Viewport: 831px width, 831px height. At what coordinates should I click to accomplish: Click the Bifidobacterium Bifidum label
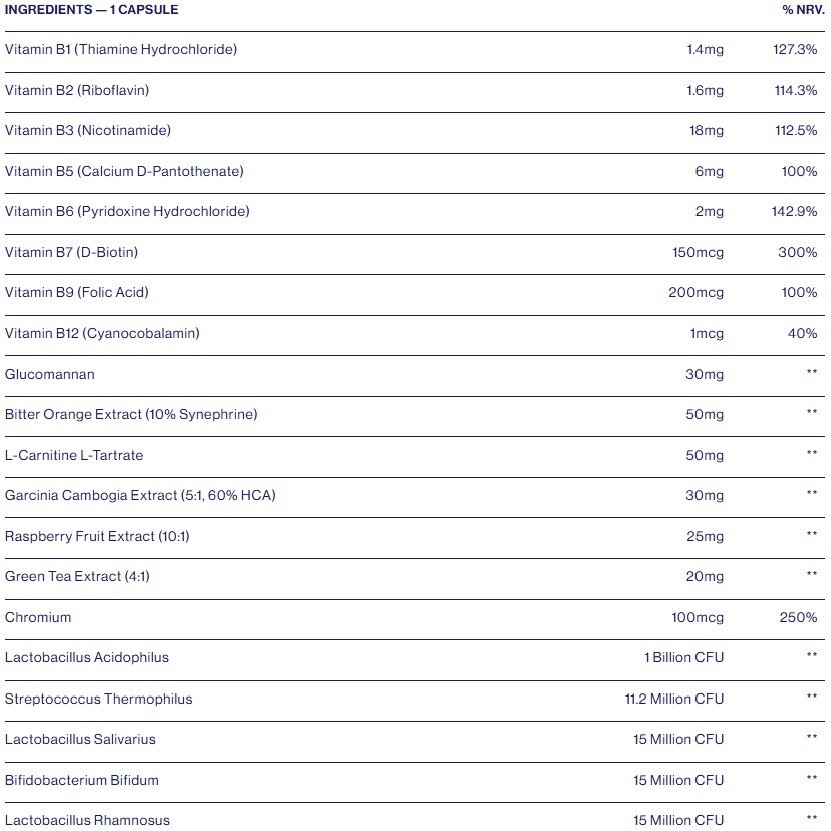coord(82,780)
